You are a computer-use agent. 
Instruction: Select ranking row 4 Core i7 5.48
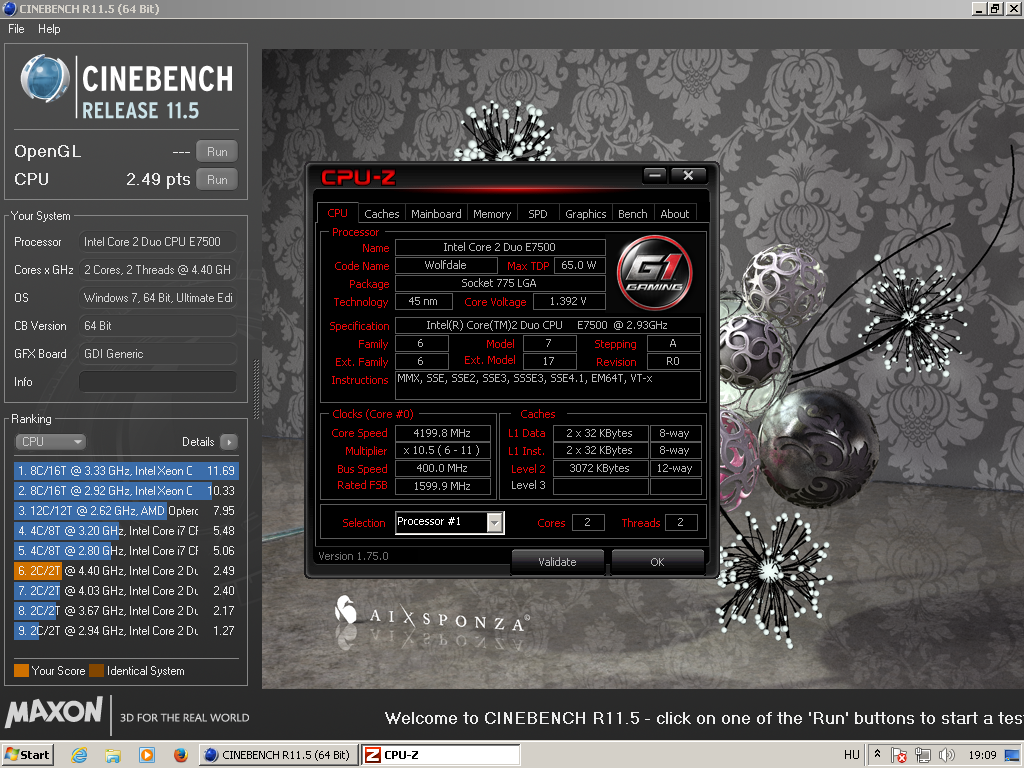click(x=125, y=531)
